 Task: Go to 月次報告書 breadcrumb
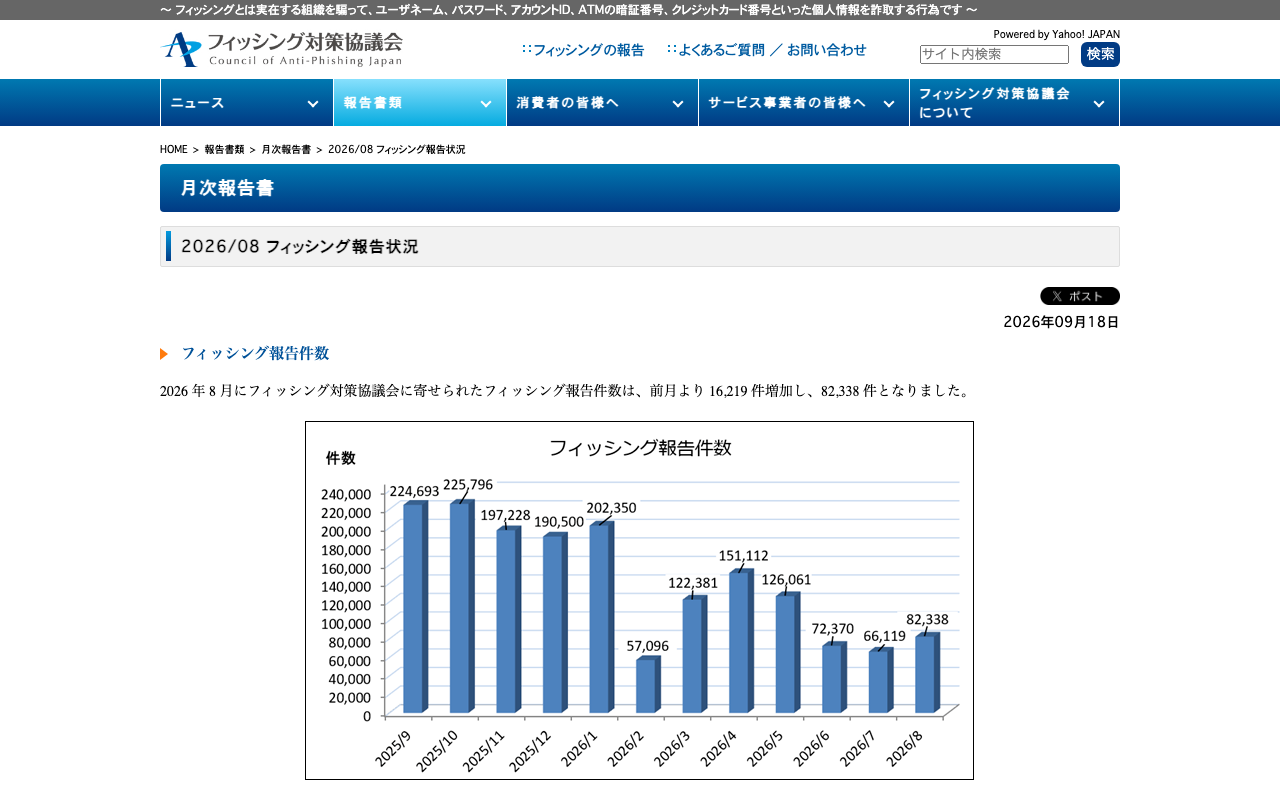point(286,149)
